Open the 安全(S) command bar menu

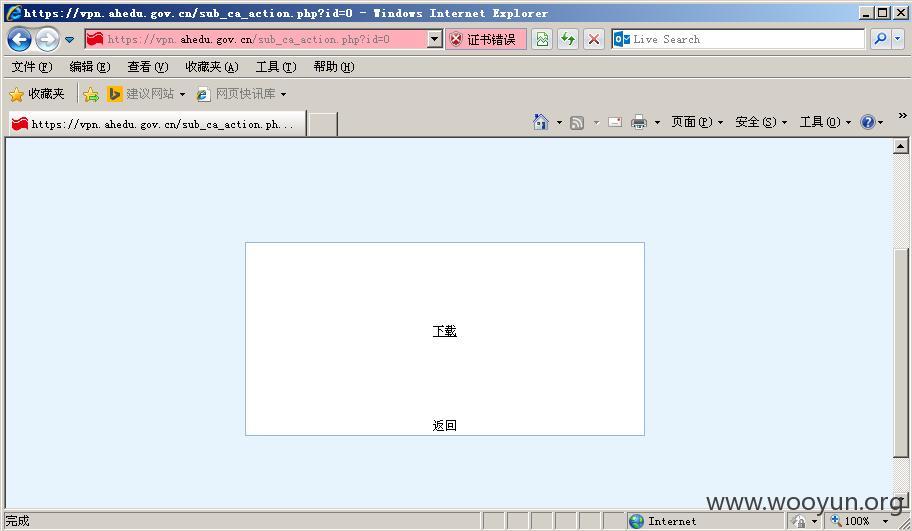click(x=761, y=122)
